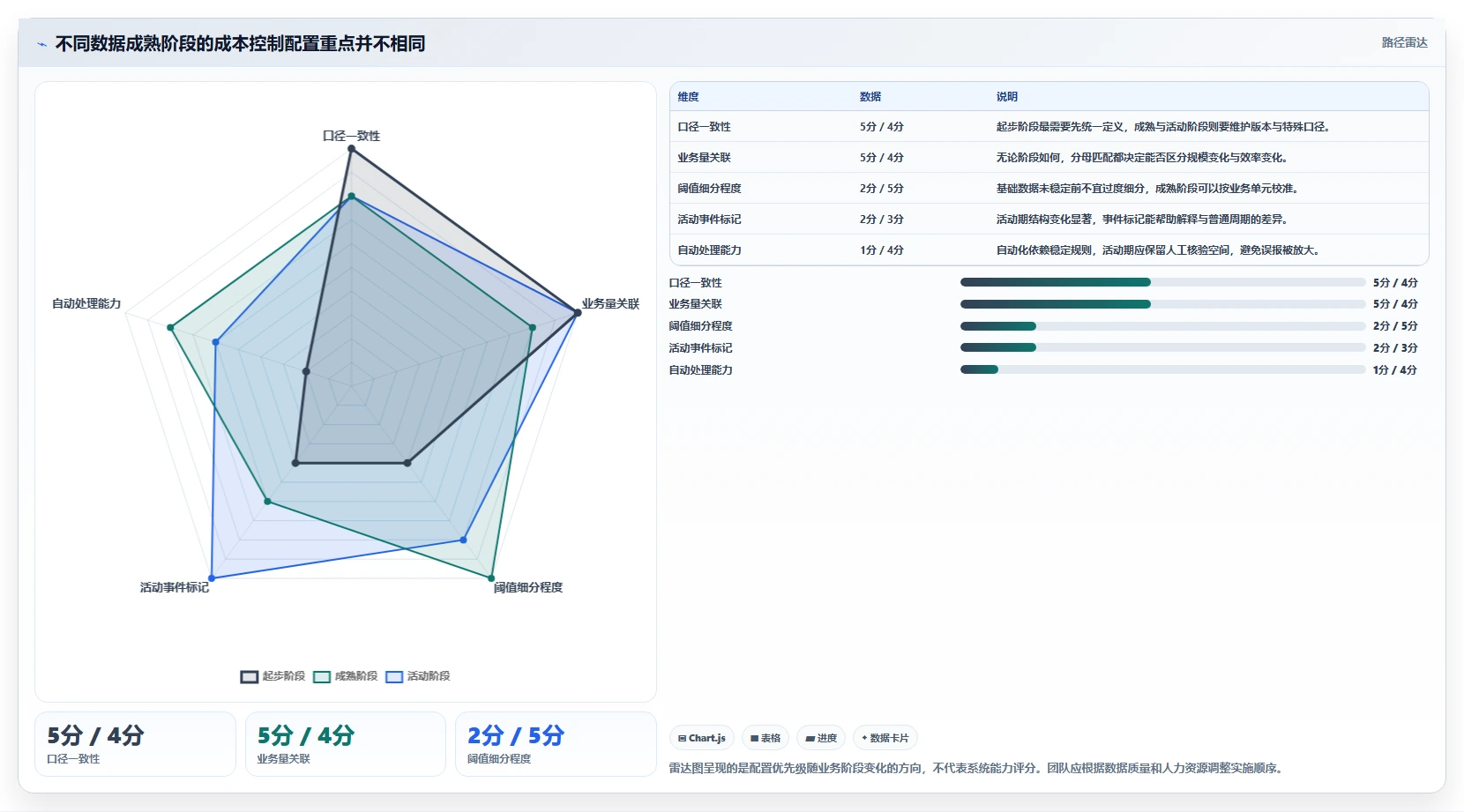Viewport: 1464px width, 812px height.
Task: Open the 业务量关联 stat card
Action: [x=346, y=744]
